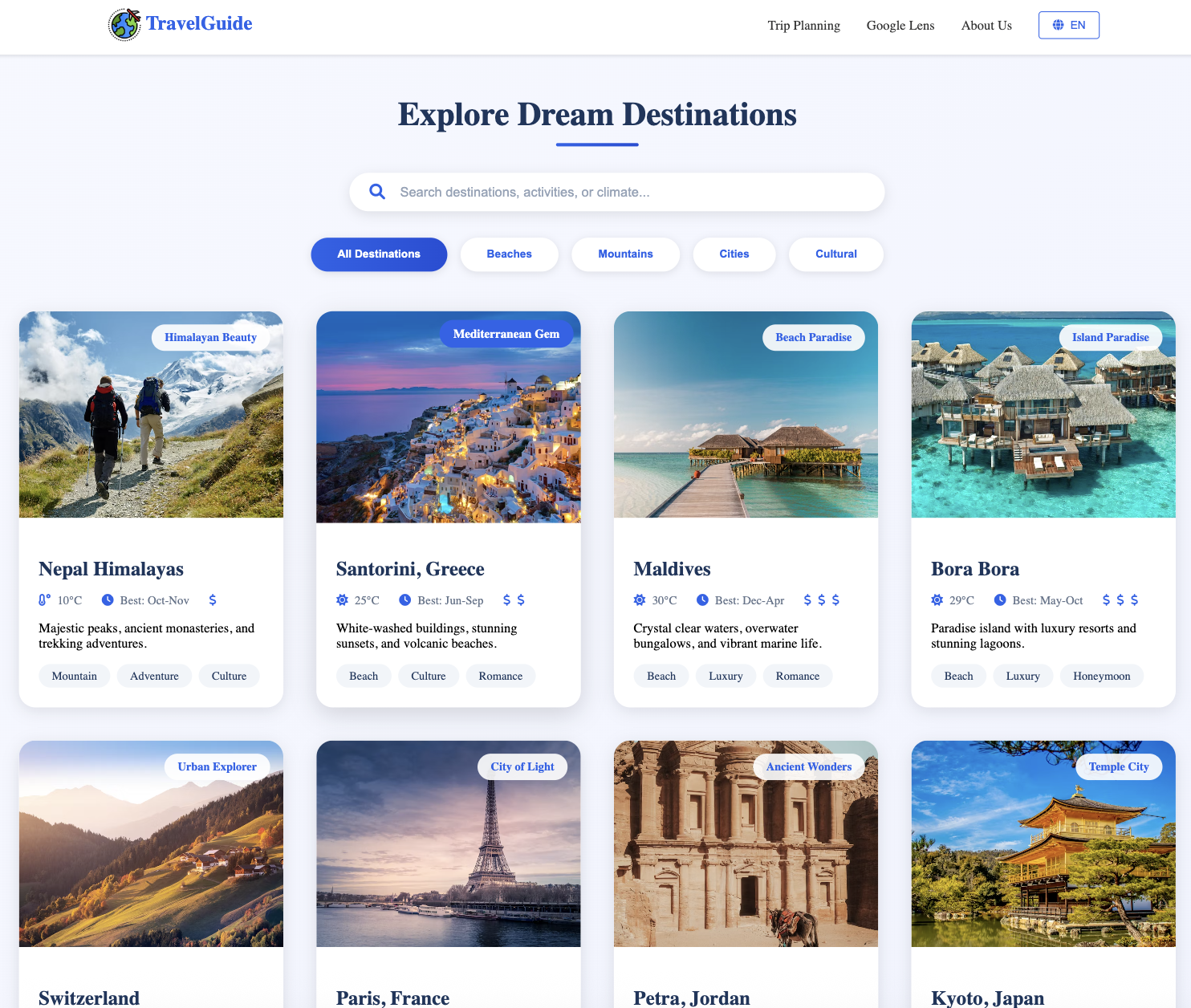Open the About Us link
The width and height of the screenshot is (1191, 1008).
click(986, 26)
